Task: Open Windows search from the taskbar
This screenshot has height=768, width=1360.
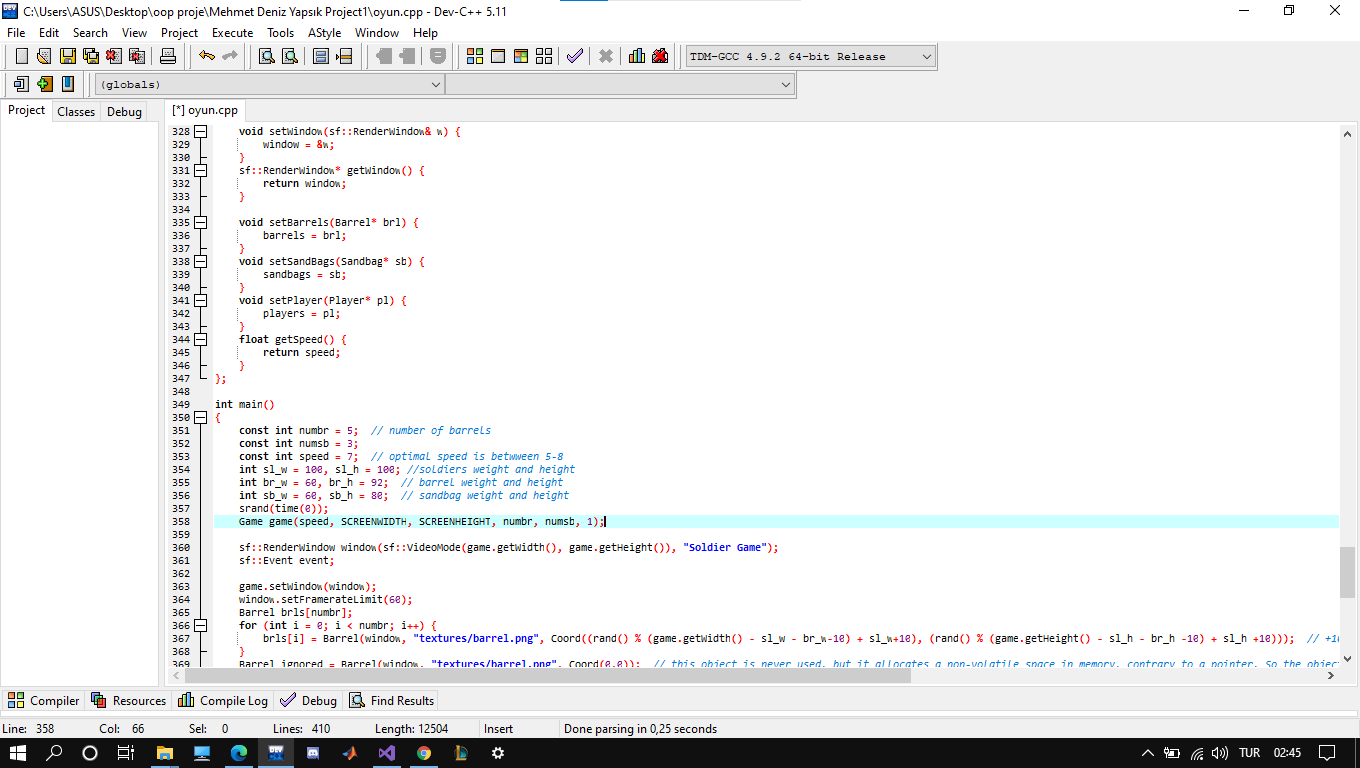Action: tap(54, 753)
